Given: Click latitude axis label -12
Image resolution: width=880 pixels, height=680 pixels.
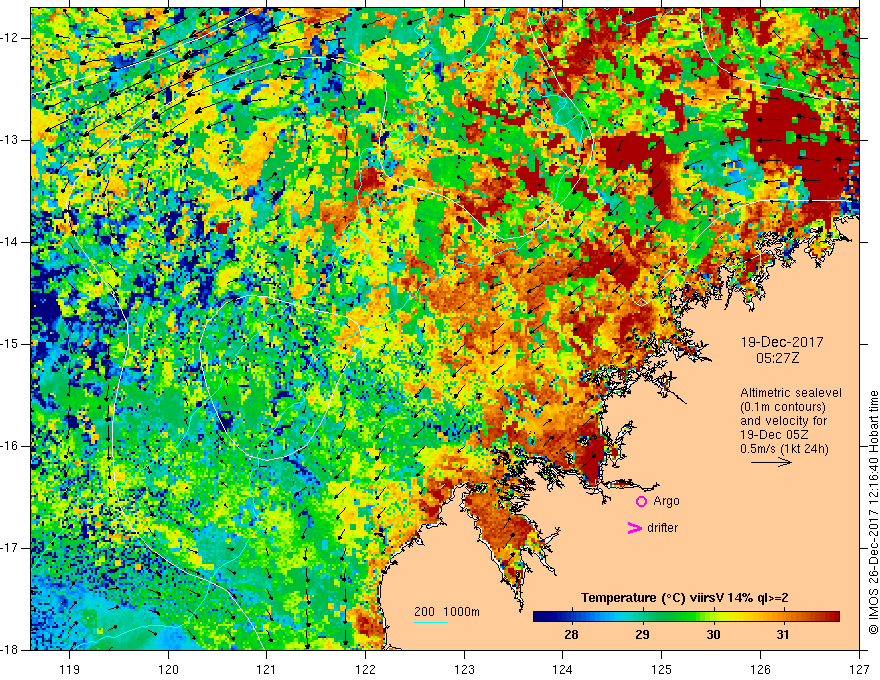Looking at the screenshot, I should tap(10, 38).
